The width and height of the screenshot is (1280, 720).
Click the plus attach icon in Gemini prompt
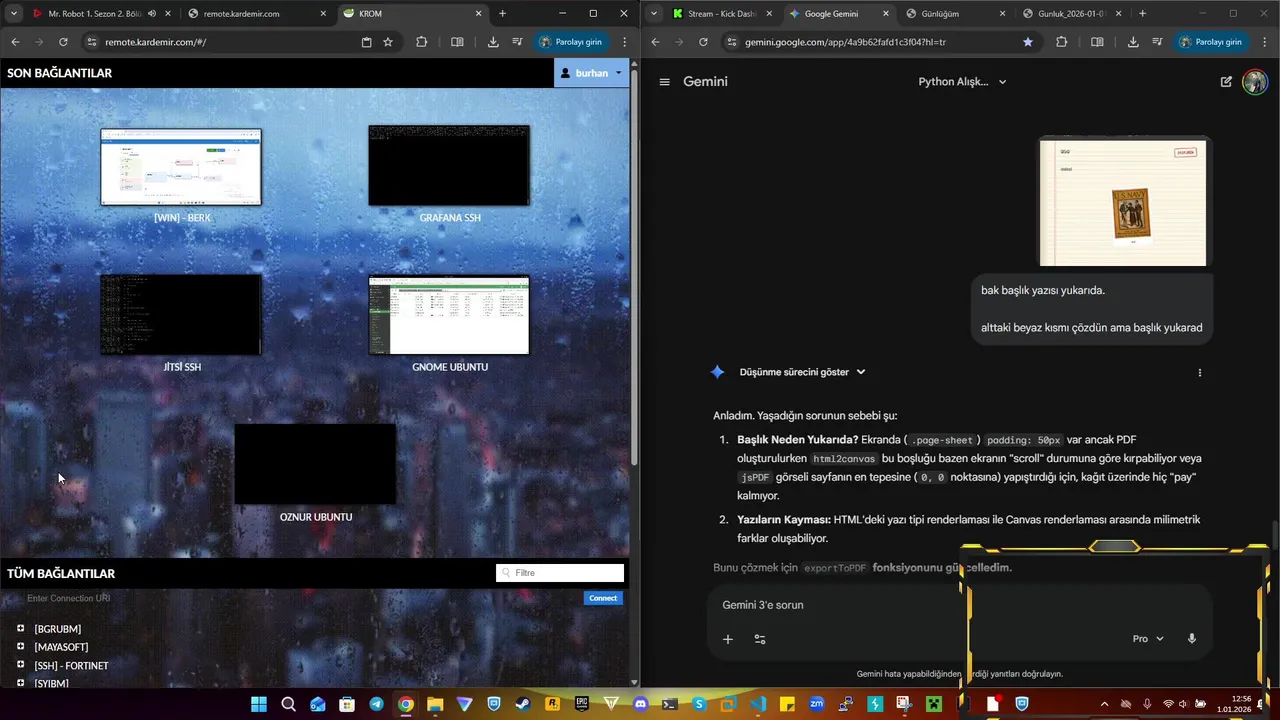[728, 639]
